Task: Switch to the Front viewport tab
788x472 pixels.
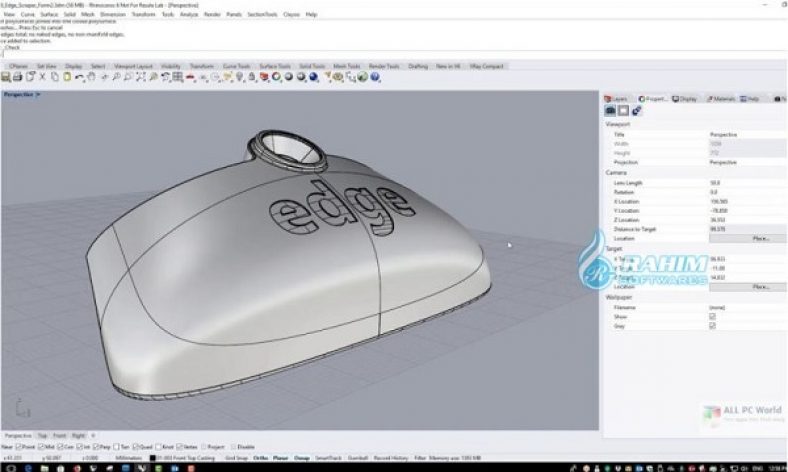Action: click(x=59, y=436)
